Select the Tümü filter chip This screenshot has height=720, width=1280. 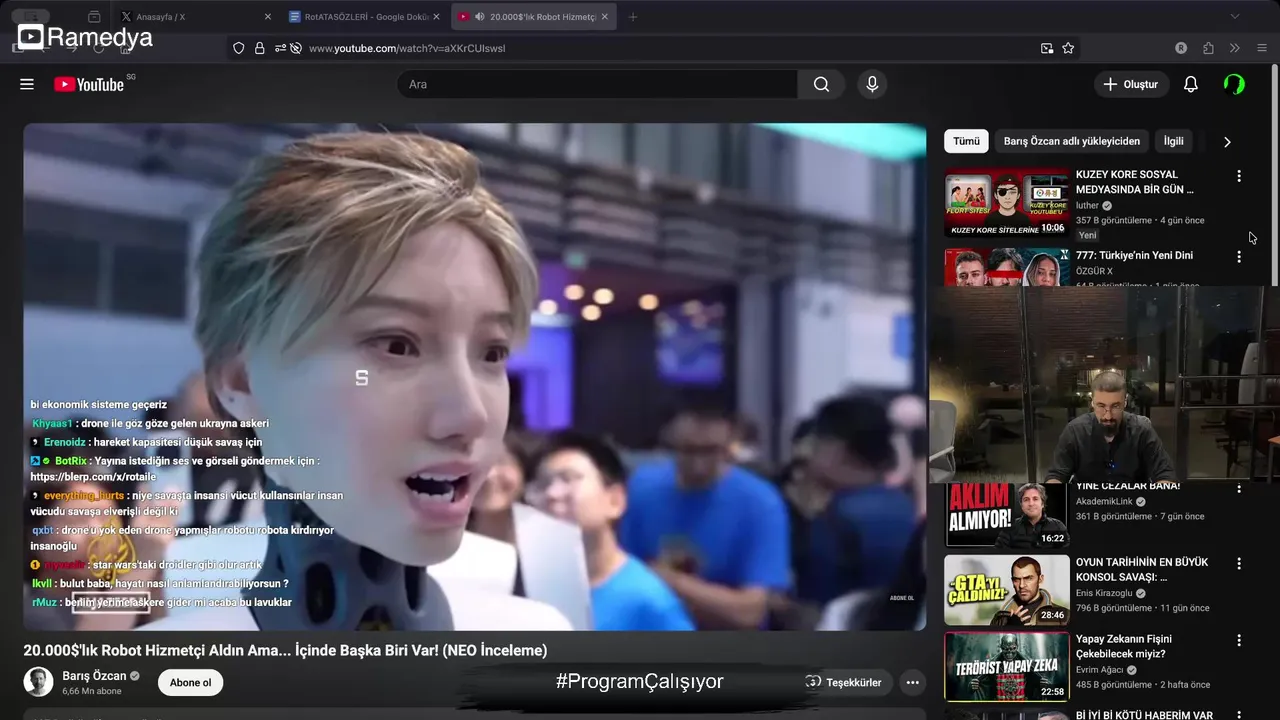[x=966, y=141]
